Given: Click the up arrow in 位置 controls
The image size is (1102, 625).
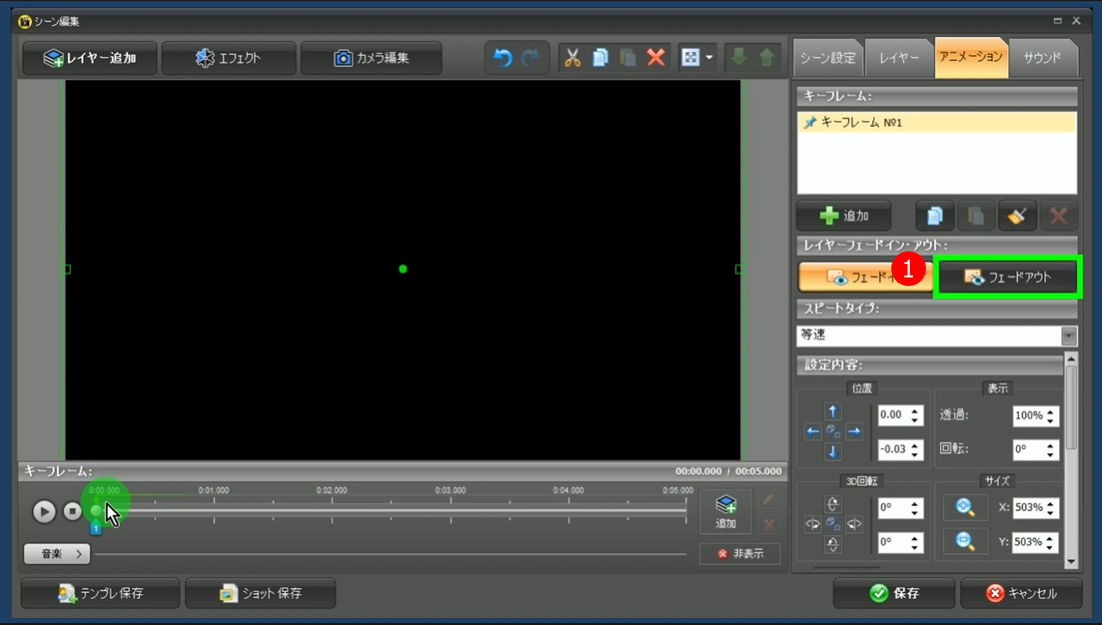Looking at the screenshot, I should click(833, 411).
